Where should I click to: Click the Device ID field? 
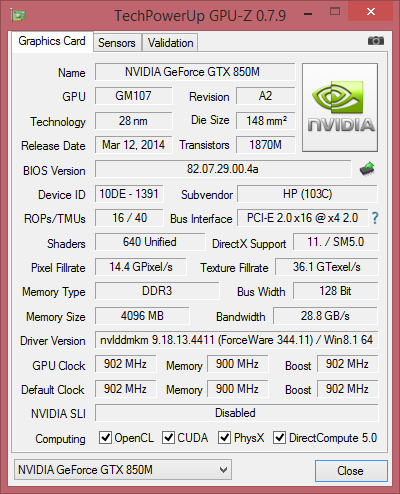(x=129, y=194)
